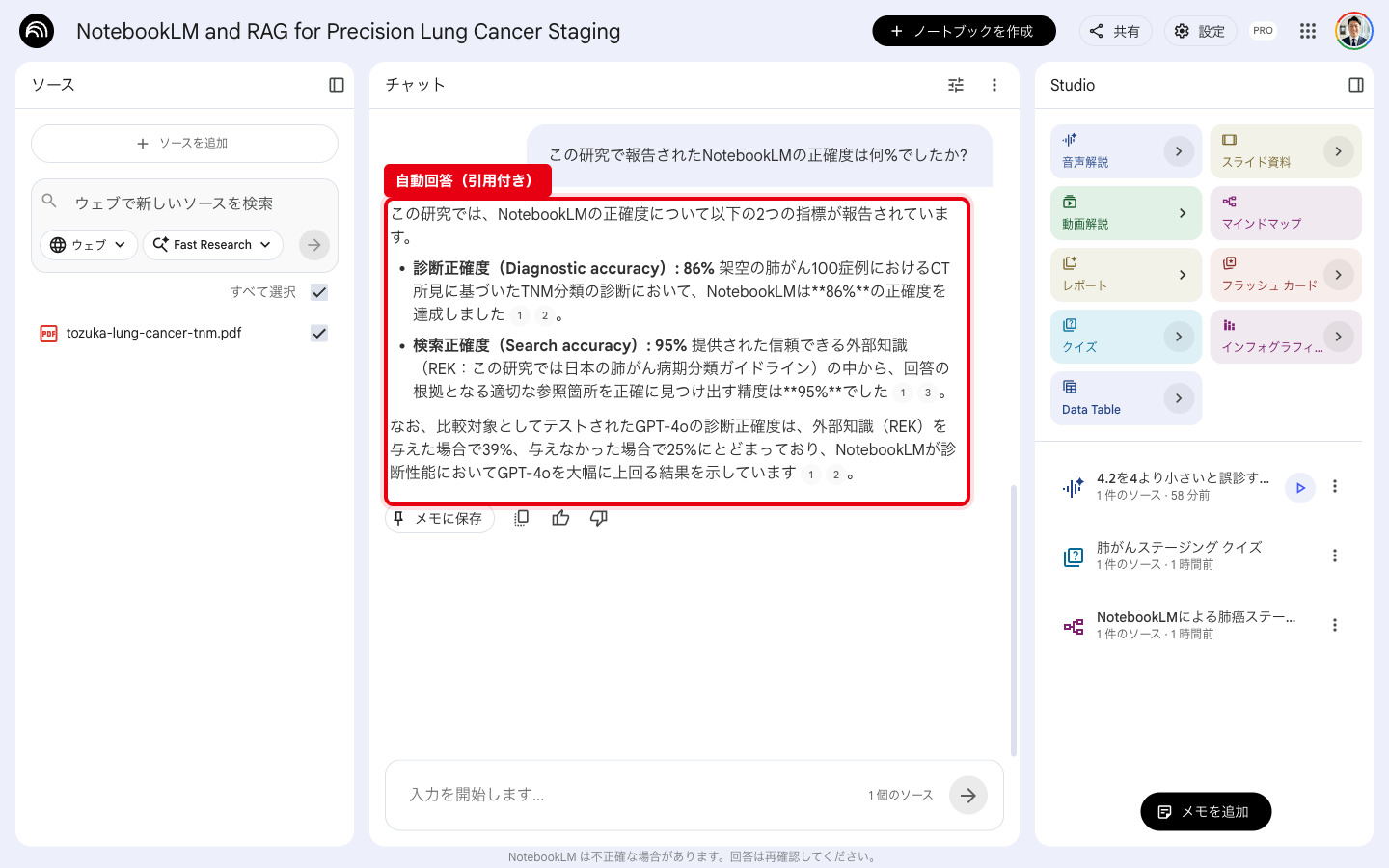Collapse the ソース panel with its sidebar icon

337,85
